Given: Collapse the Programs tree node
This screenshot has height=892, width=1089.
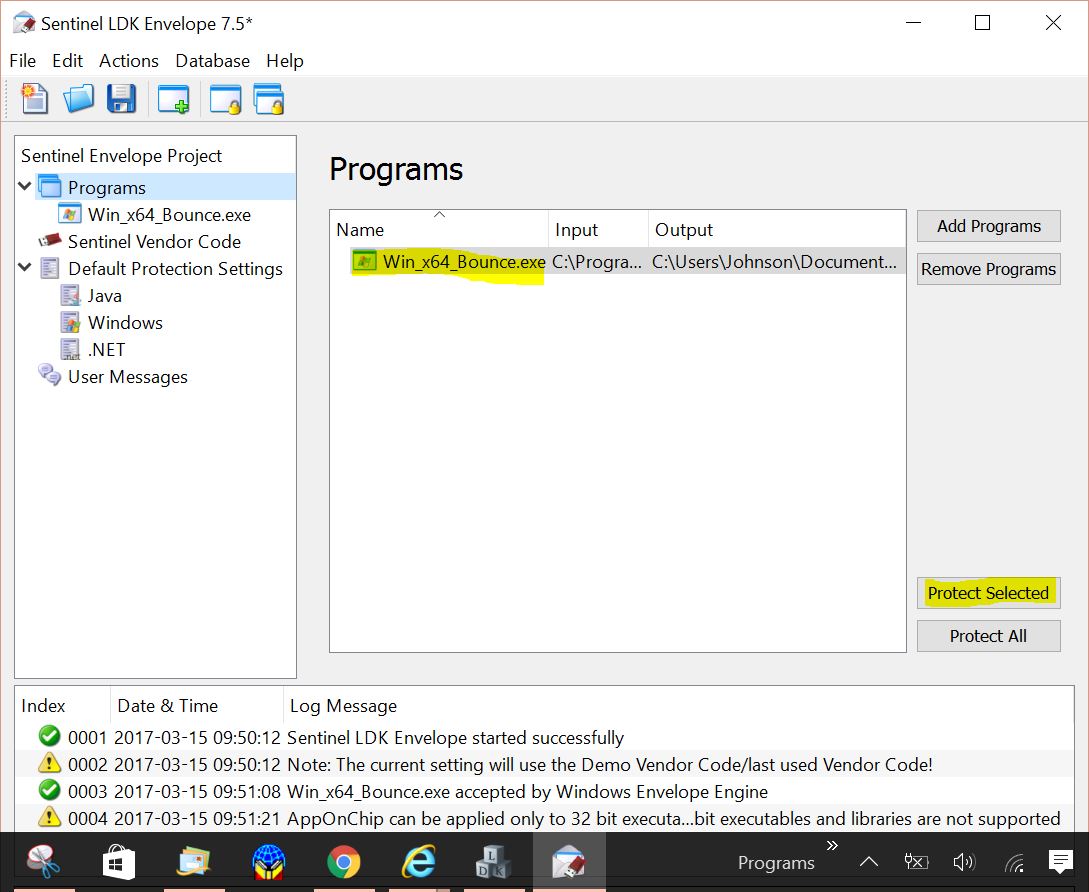Looking at the screenshot, I should tap(25, 186).
